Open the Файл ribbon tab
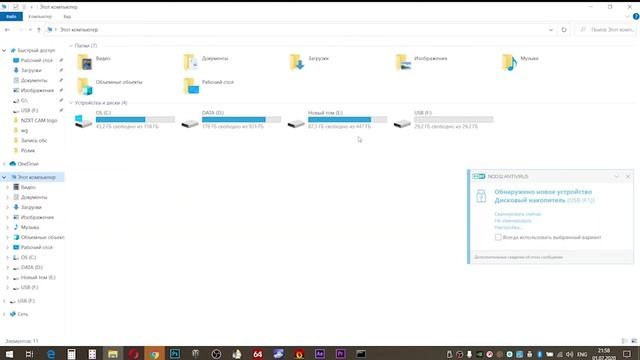 pos(11,16)
